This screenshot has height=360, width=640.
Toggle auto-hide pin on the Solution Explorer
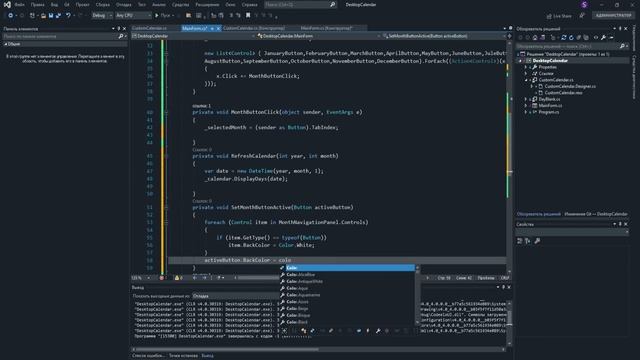click(620, 29)
